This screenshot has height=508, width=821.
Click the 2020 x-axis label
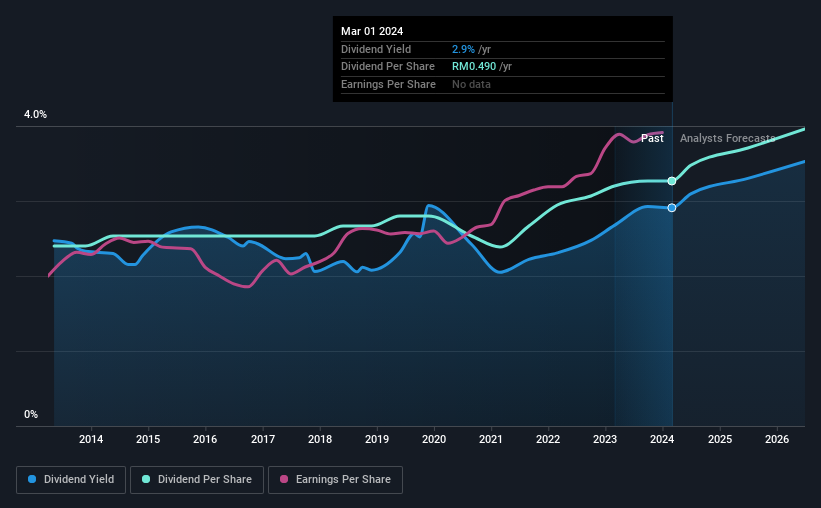click(434, 439)
